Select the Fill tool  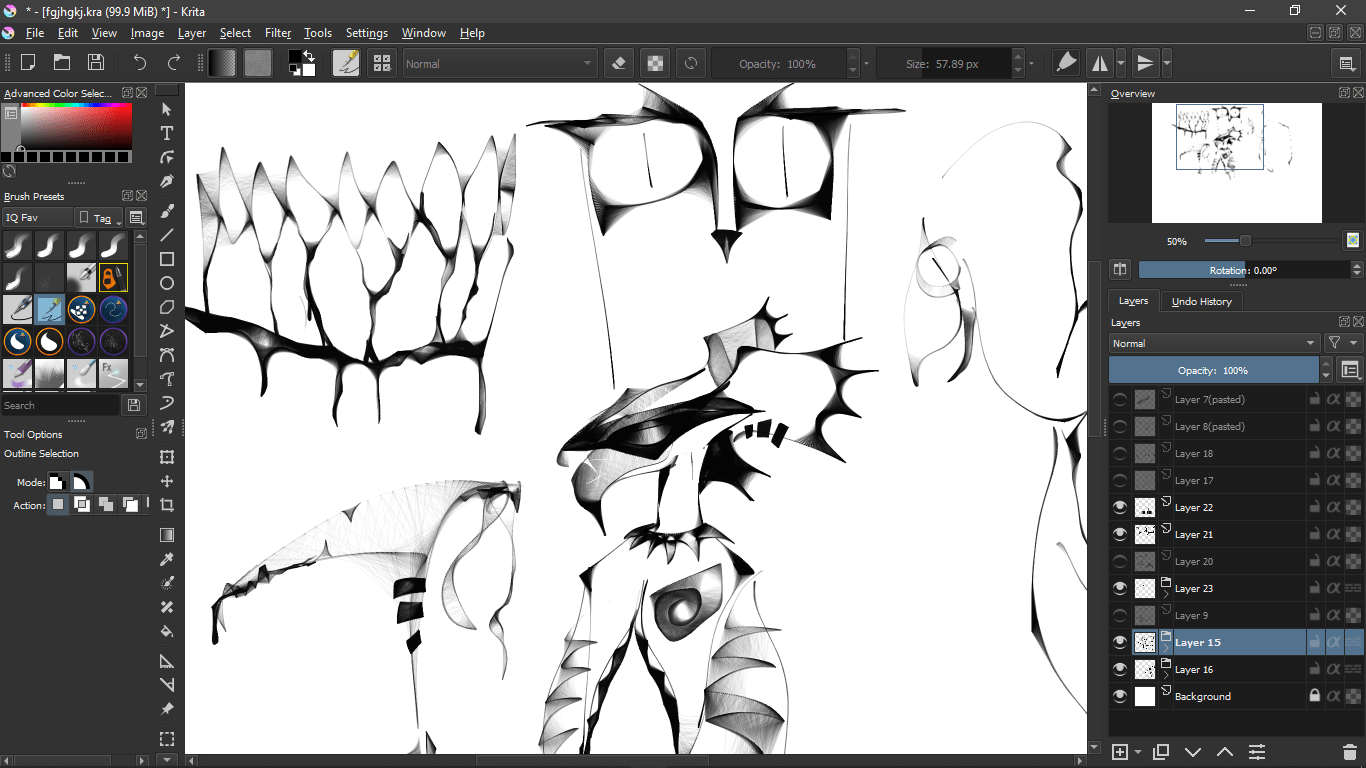pyautogui.click(x=167, y=631)
